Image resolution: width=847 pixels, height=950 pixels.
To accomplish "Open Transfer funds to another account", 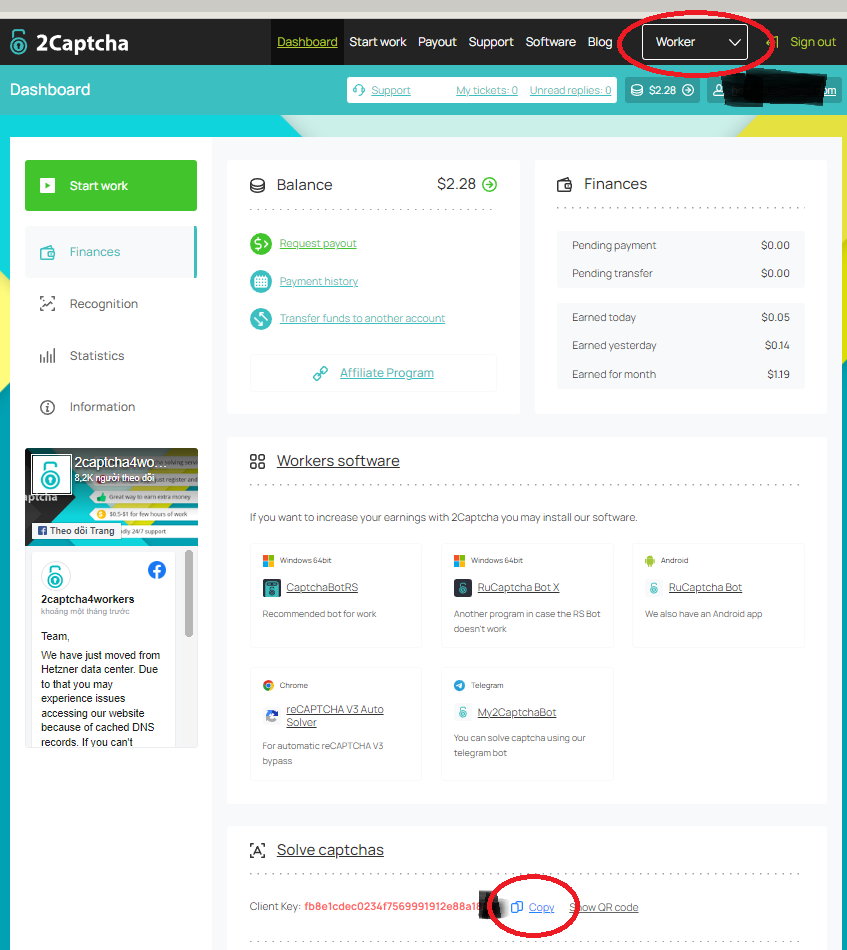I will (362, 319).
